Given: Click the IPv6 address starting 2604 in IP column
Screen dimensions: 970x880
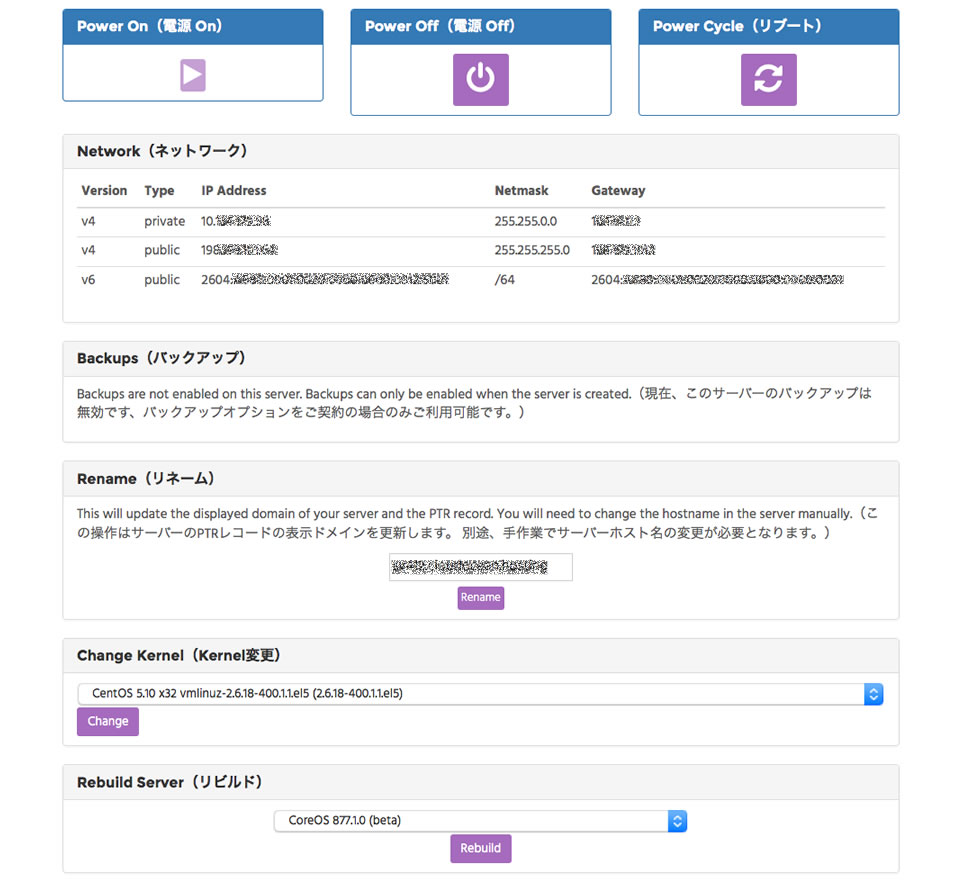Looking at the screenshot, I should click(325, 280).
